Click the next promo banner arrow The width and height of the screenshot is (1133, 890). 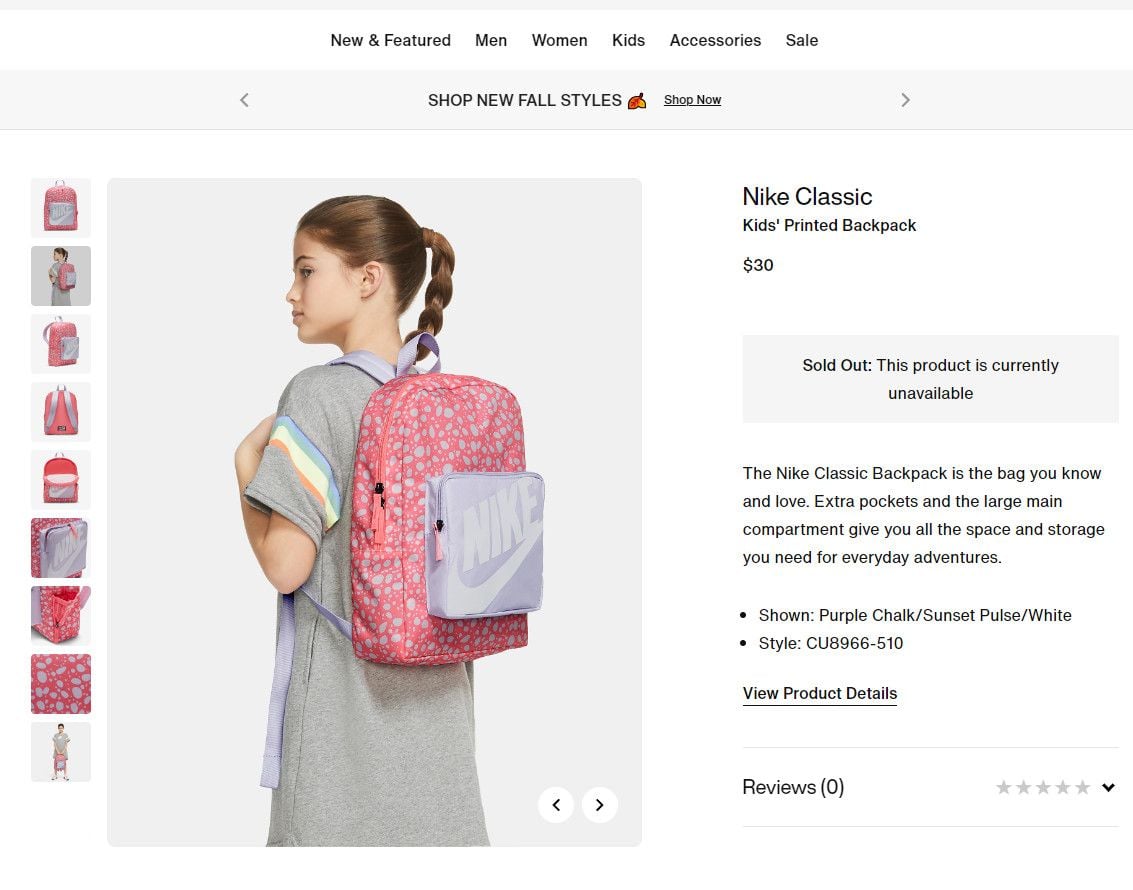(x=905, y=100)
